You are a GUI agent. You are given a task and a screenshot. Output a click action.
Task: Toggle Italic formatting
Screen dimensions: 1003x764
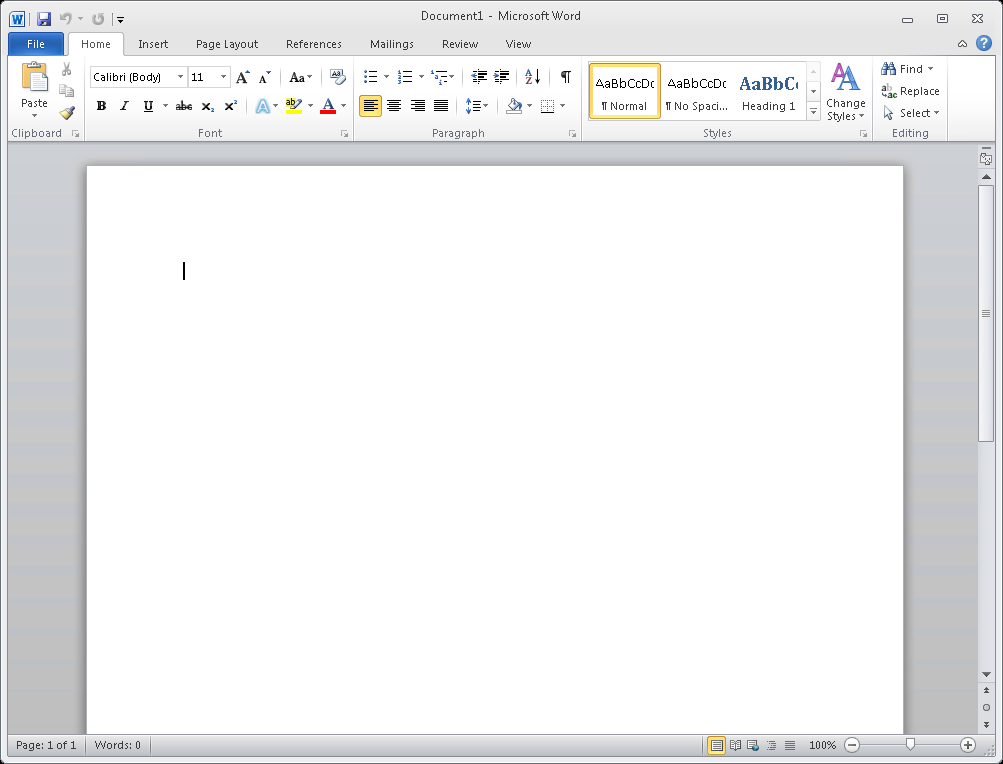point(125,106)
